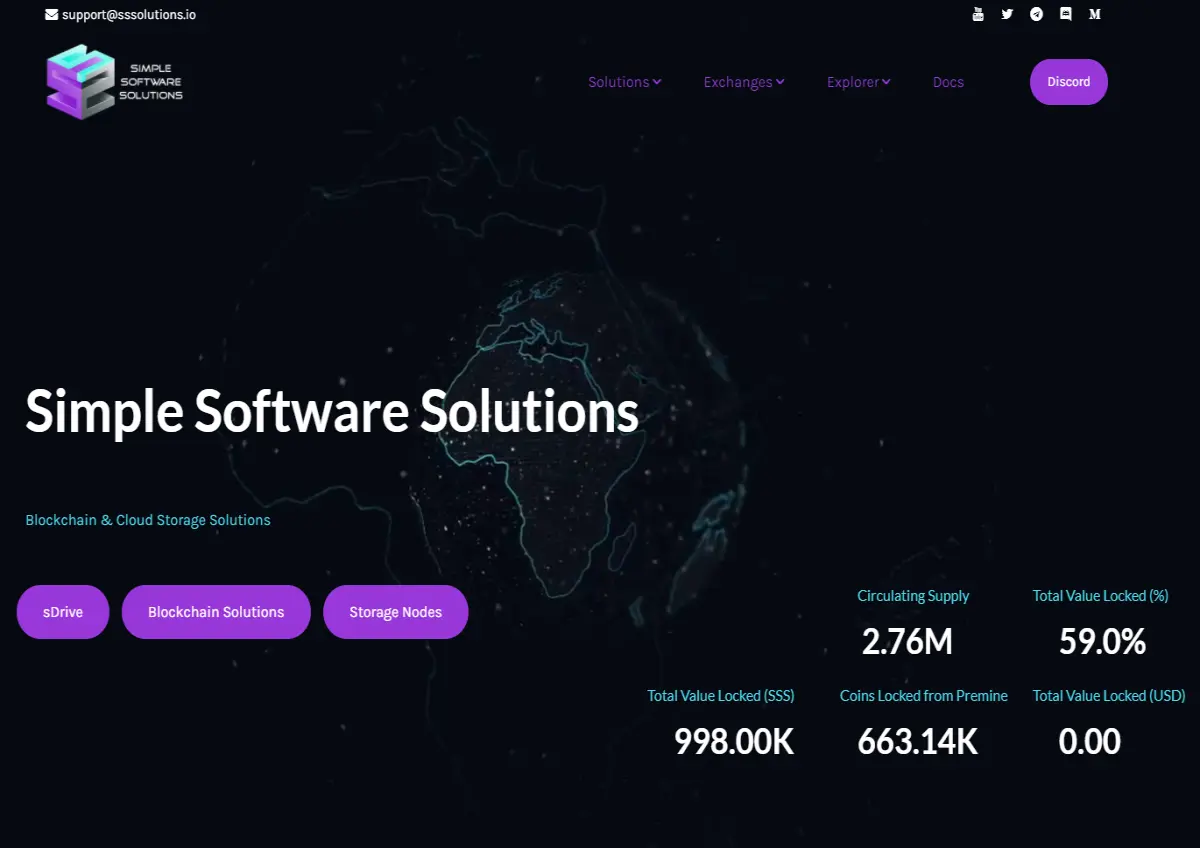
Task: Click the Total Value Locked (%) label
Action: (x=1100, y=596)
